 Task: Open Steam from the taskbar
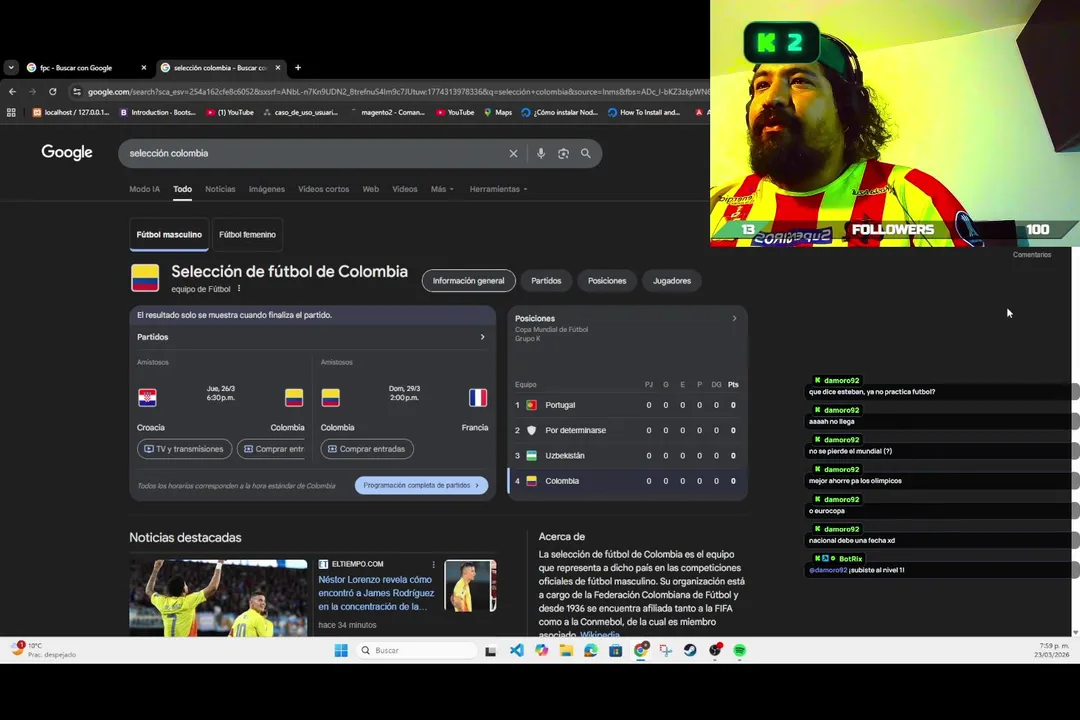[x=690, y=650]
